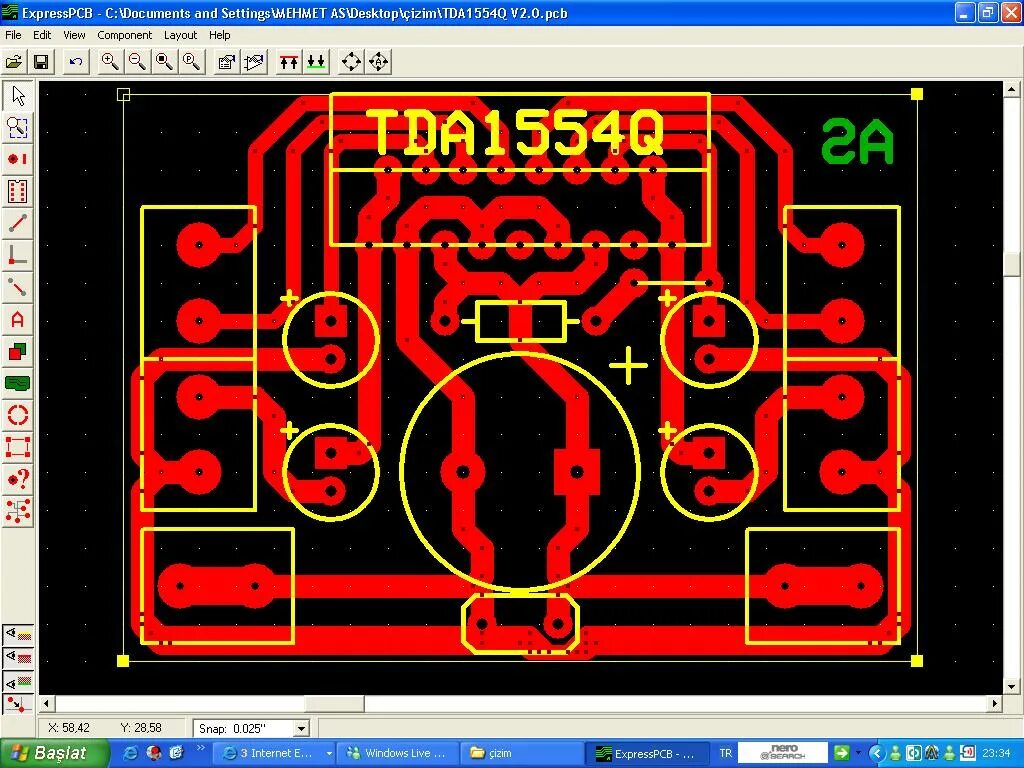This screenshot has height=768, width=1024.
Task: Toggle bottom copper layer visibility
Action: tap(18, 680)
